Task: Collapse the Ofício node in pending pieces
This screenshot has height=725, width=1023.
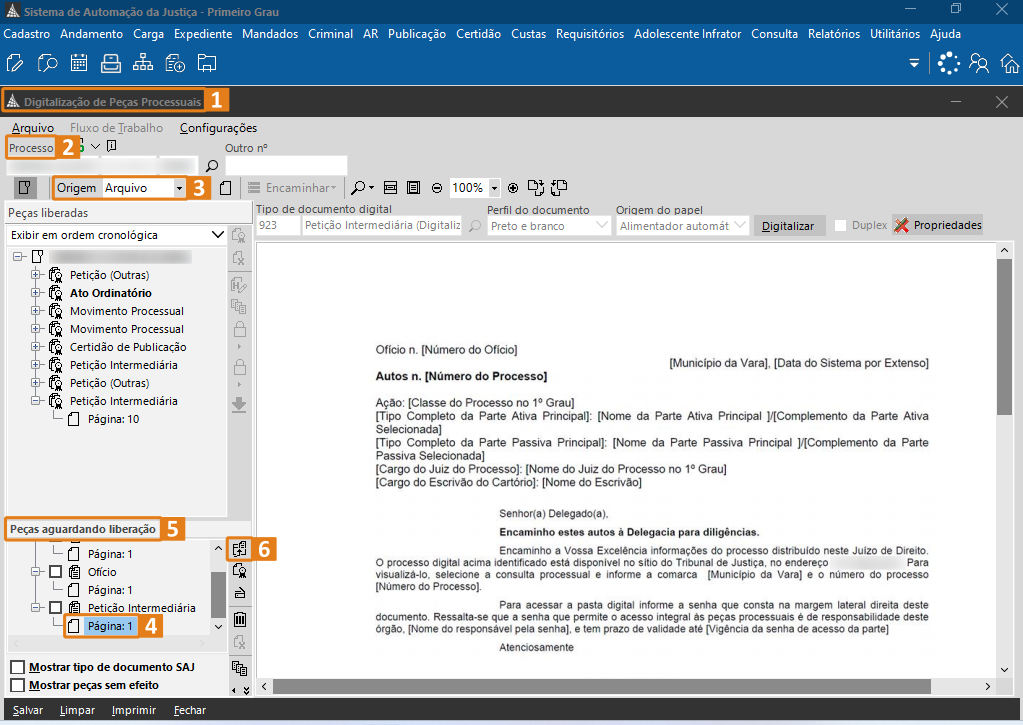Action: [x=36, y=572]
